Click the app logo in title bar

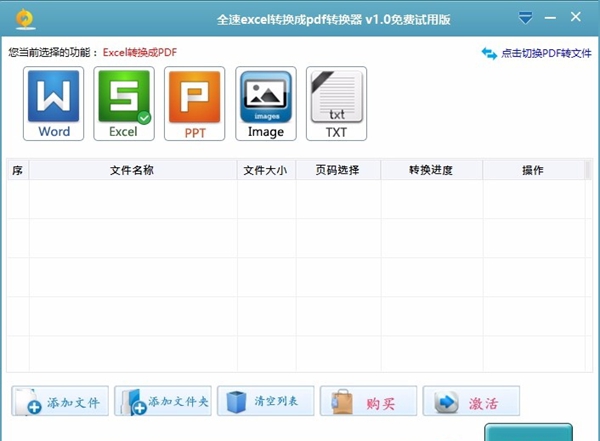(x=25, y=18)
